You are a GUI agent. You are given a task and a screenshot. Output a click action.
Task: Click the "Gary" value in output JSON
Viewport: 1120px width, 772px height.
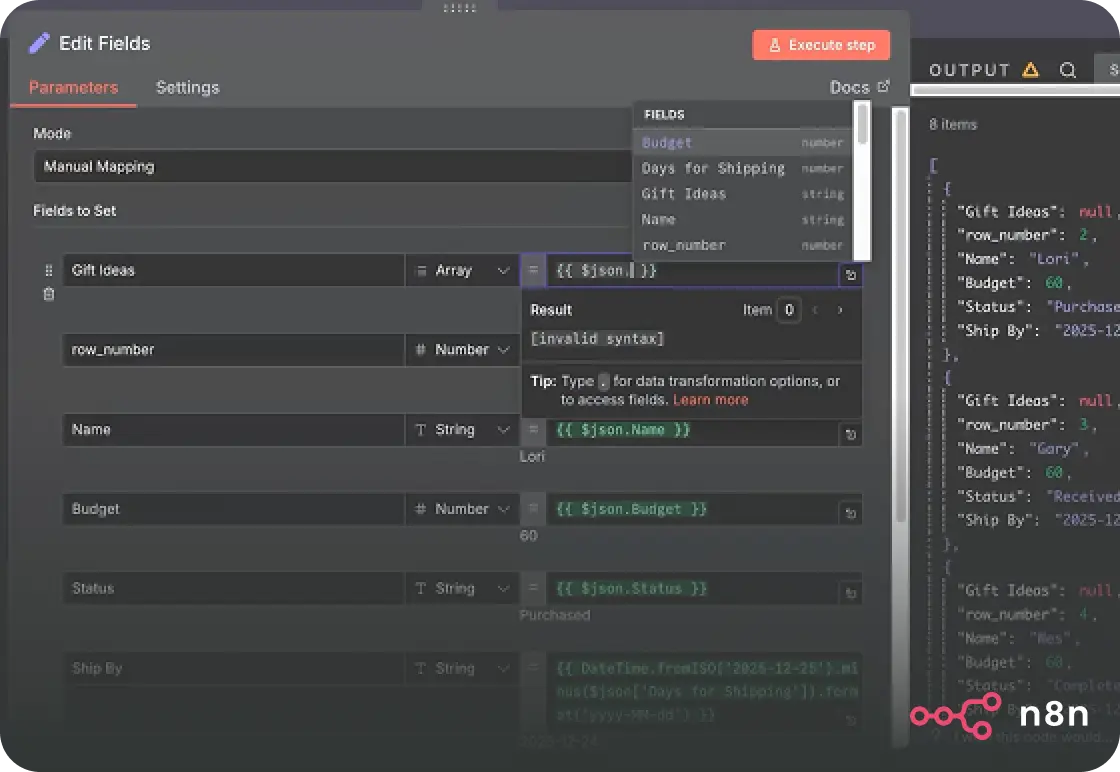1053,448
